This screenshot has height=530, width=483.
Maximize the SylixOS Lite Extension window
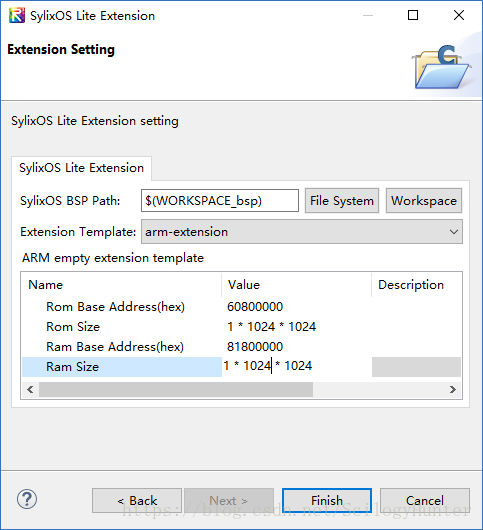pos(413,15)
